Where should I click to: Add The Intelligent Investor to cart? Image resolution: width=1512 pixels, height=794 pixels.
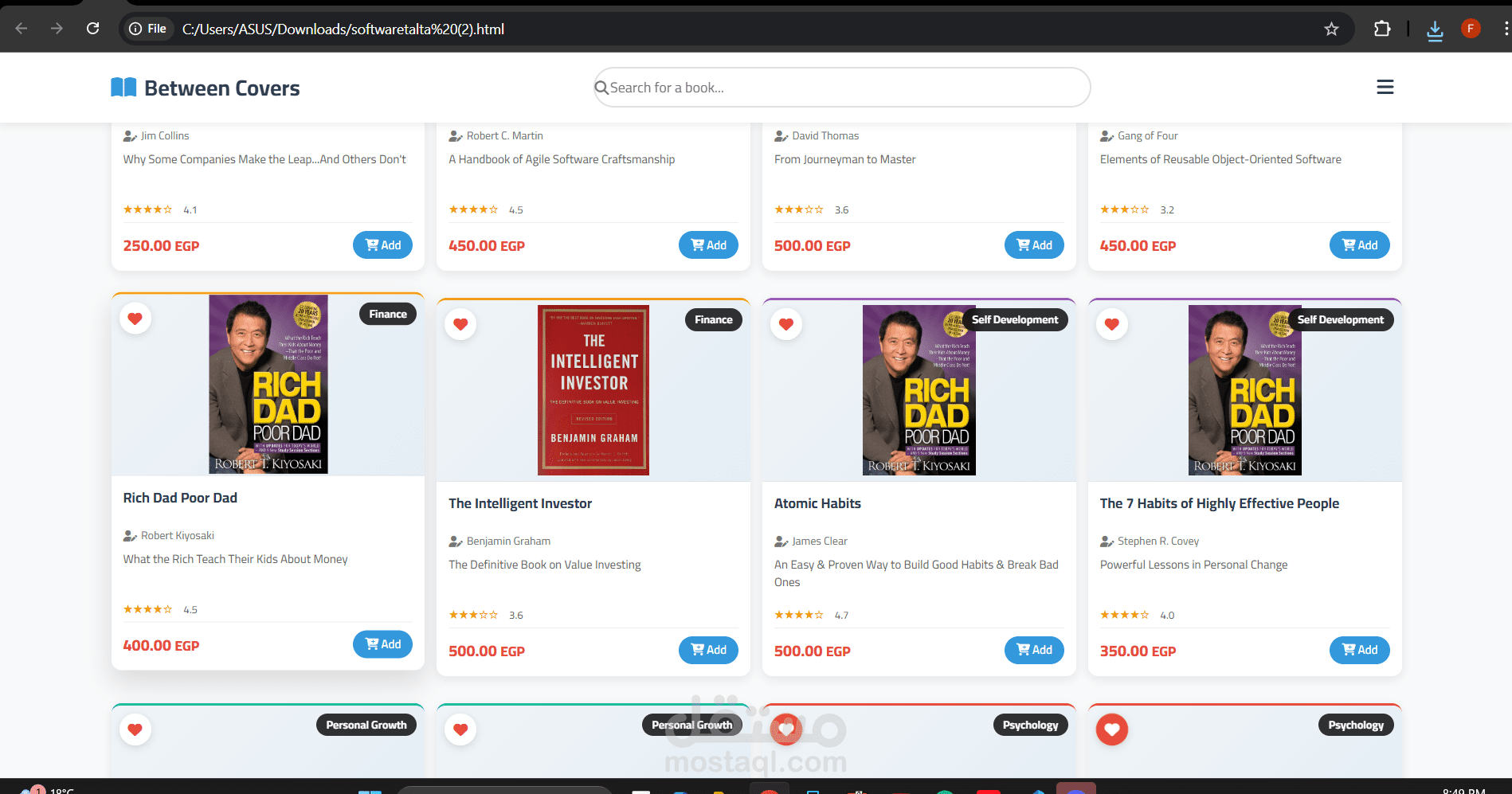pyautogui.click(x=708, y=650)
